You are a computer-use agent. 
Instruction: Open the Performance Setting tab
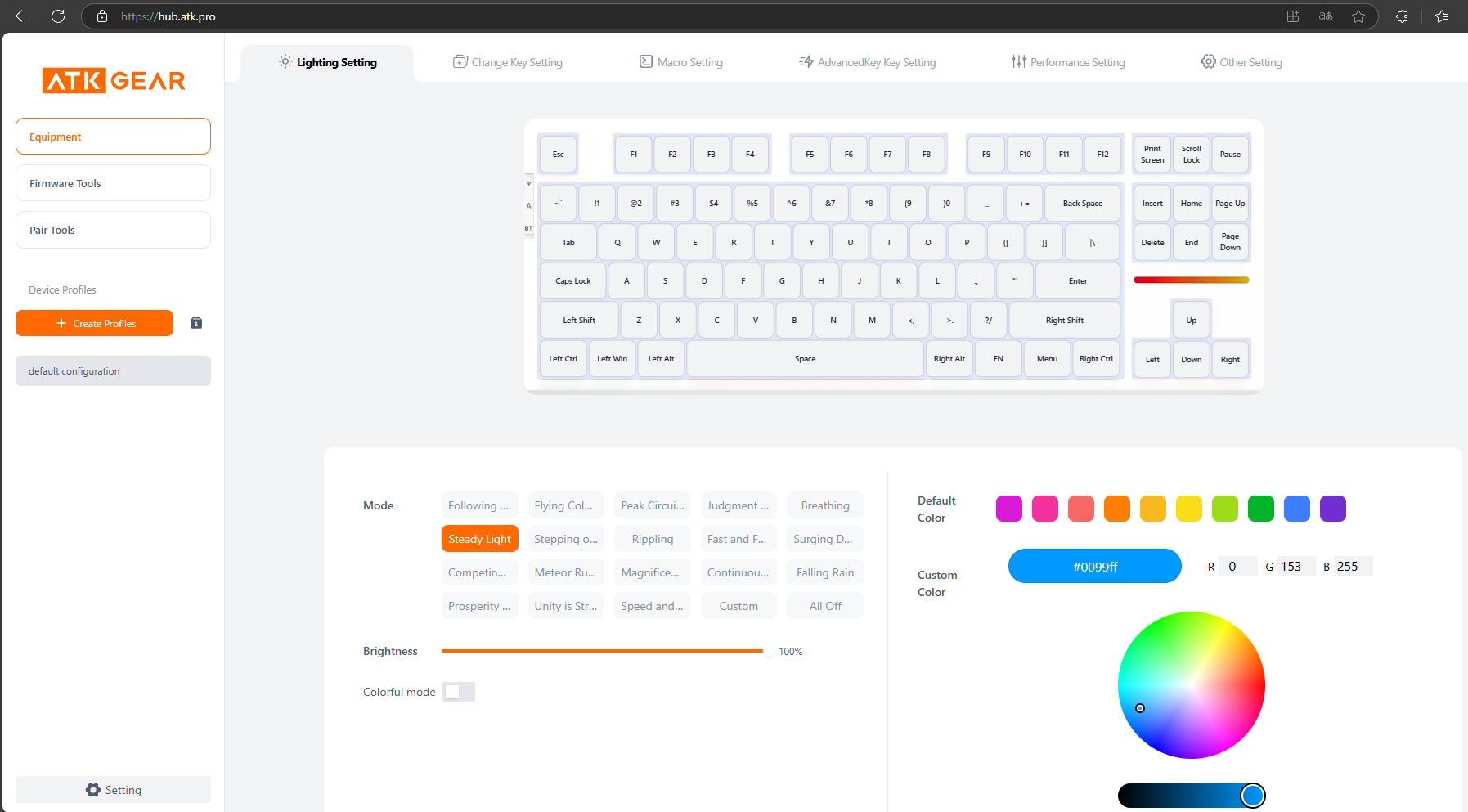click(x=1068, y=62)
